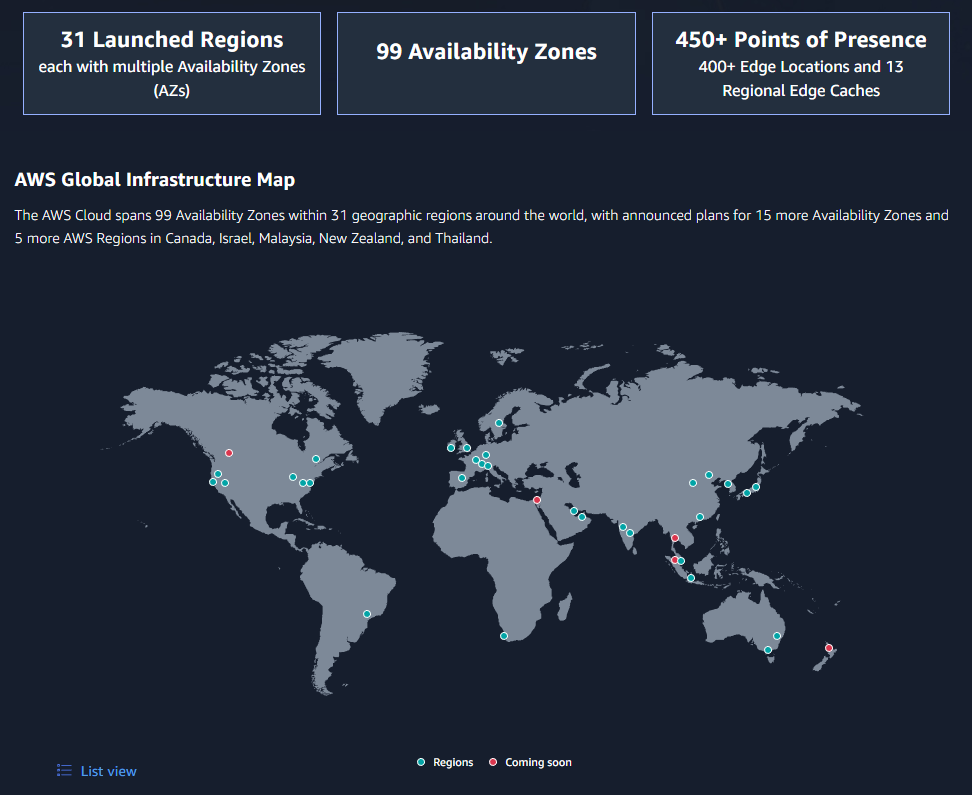Screen dimensions: 972x795
Task: Click the red Coming soon legend dot
Action: click(x=493, y=762)
